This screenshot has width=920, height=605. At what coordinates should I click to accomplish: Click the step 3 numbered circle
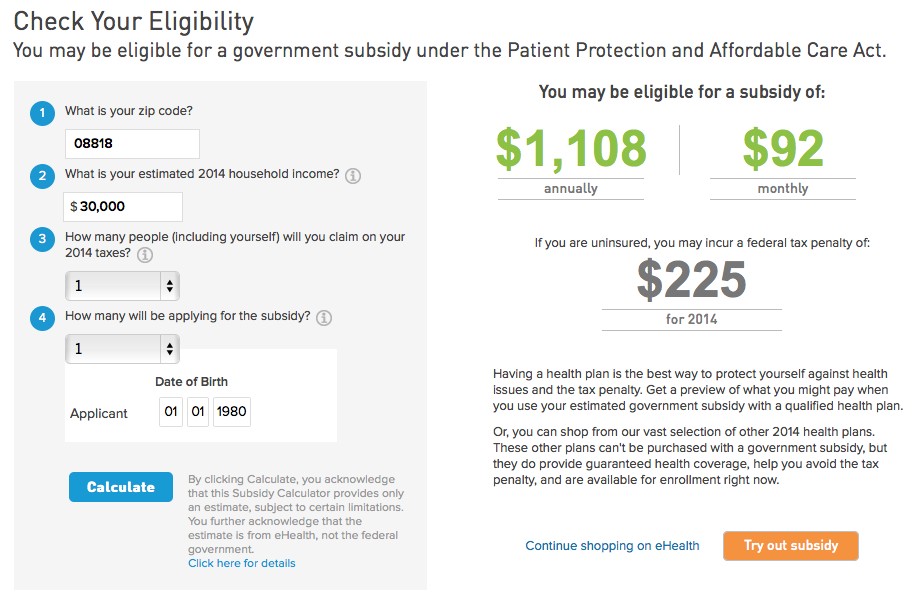click(42, 239)
